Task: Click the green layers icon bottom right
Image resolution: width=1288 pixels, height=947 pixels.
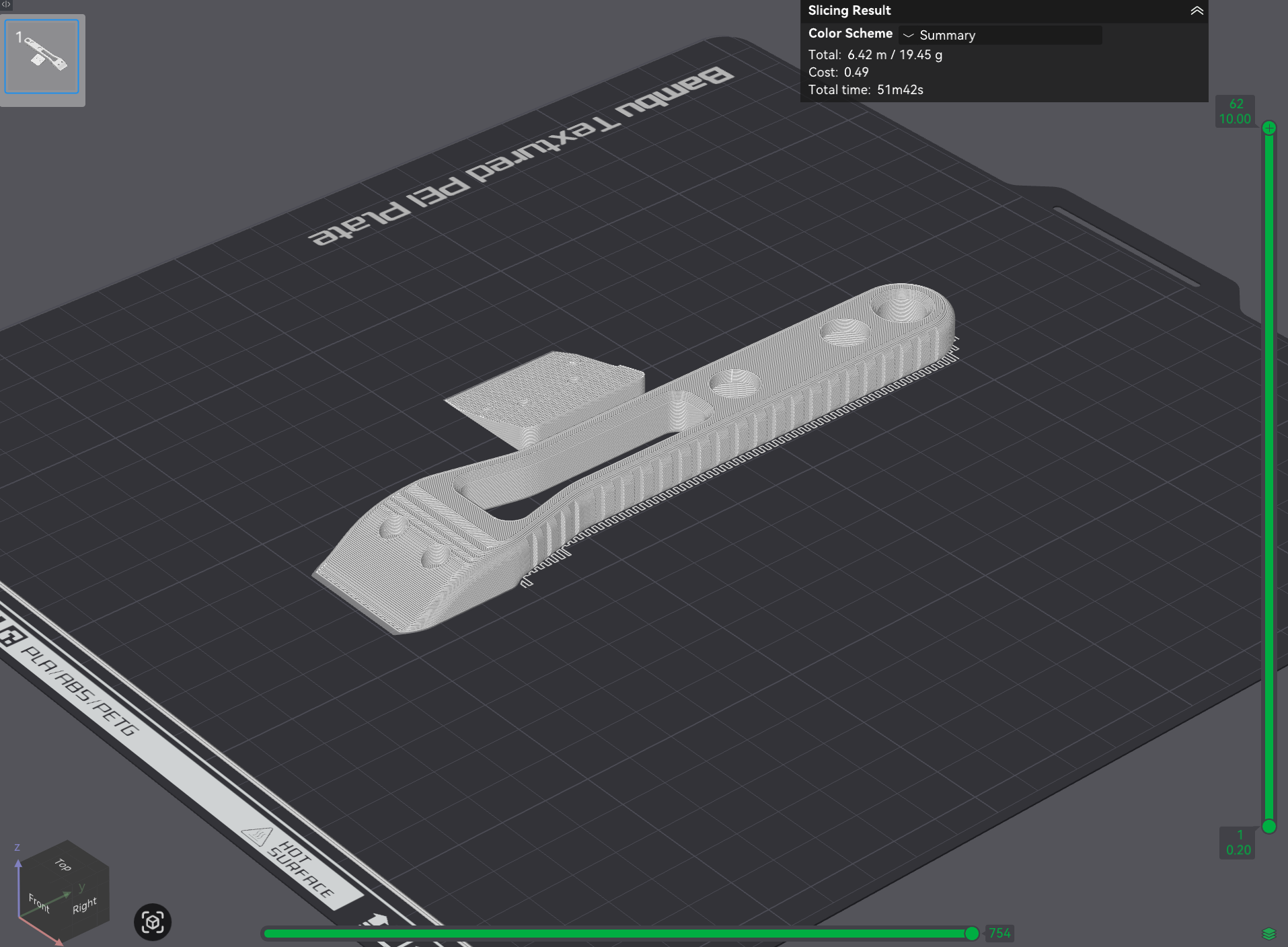Action: point(1269,933)
